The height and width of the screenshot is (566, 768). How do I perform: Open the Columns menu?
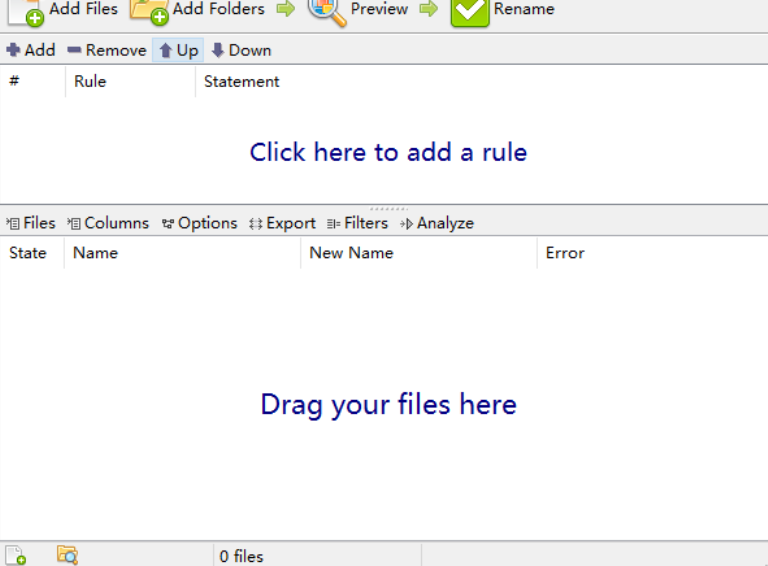click(x=108, y=223)
